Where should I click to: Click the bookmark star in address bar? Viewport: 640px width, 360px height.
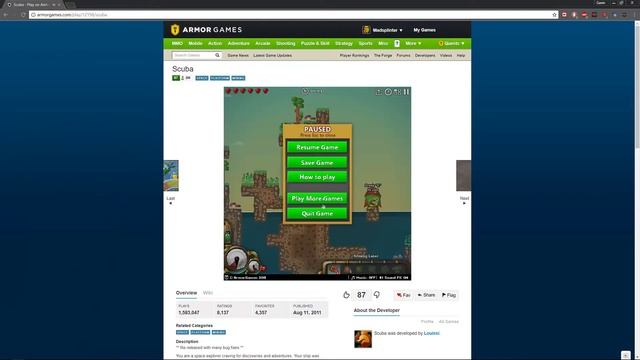[x=554, y=15]
